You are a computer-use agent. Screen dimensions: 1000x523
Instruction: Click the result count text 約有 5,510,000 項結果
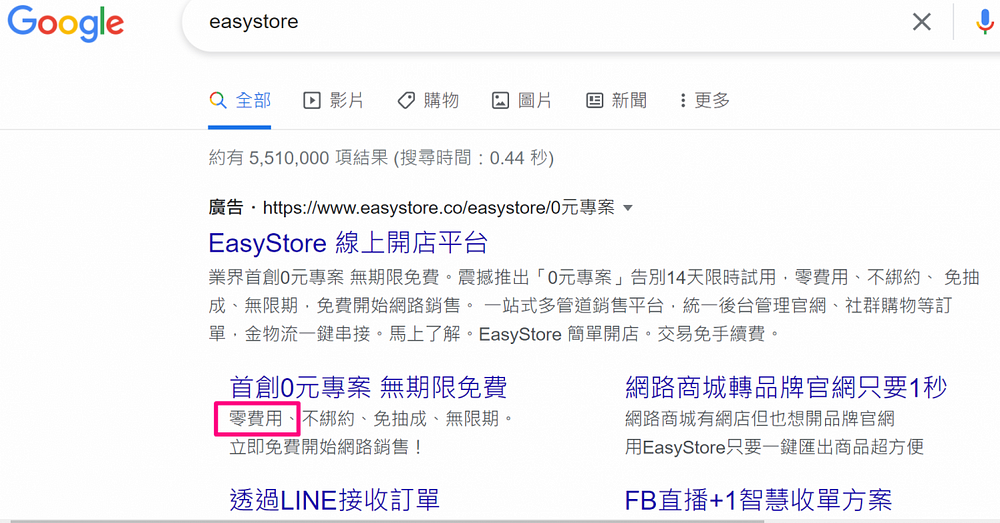pyautogui.click(x=298, y=158)
